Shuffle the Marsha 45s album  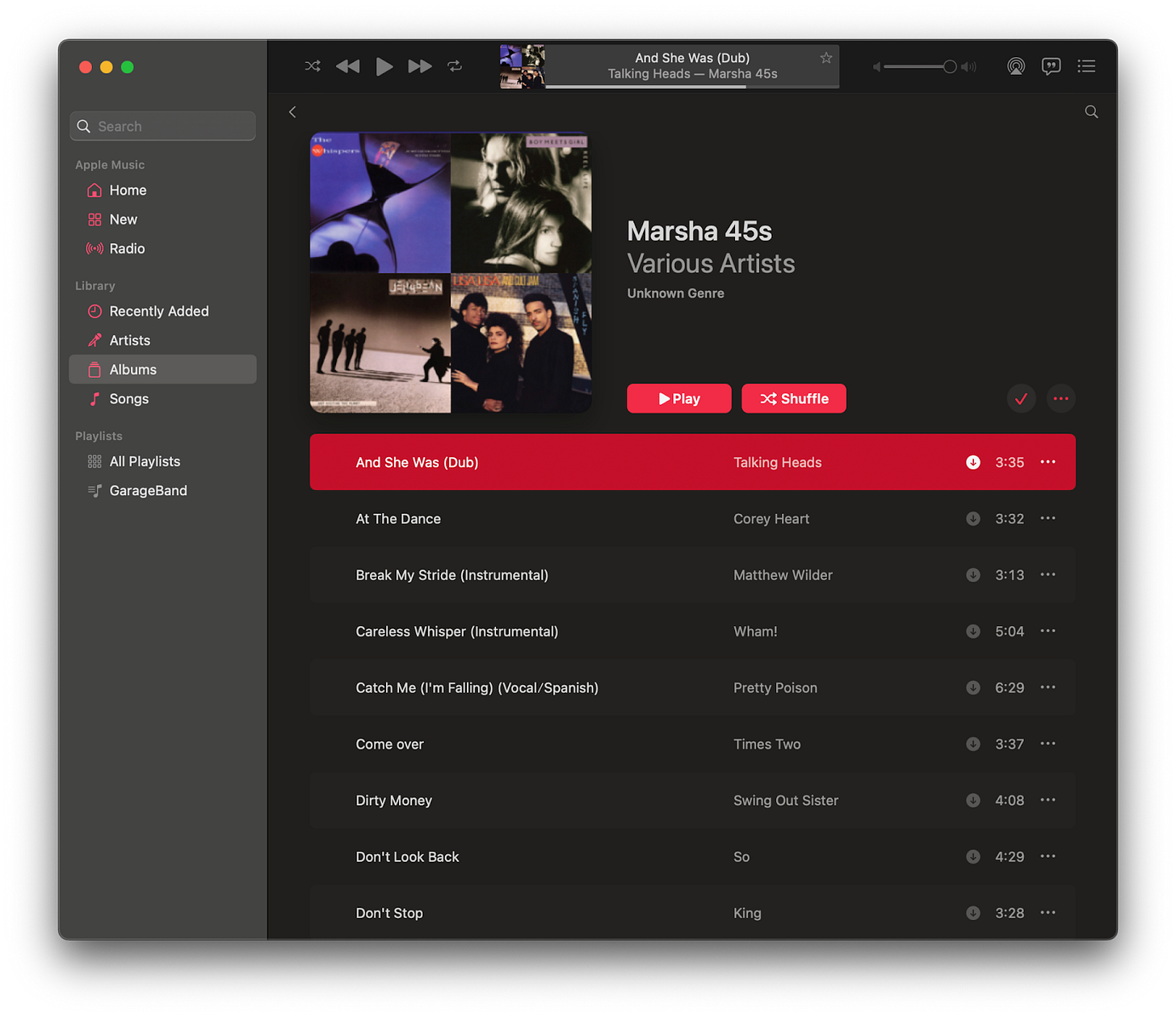point(794,398)
